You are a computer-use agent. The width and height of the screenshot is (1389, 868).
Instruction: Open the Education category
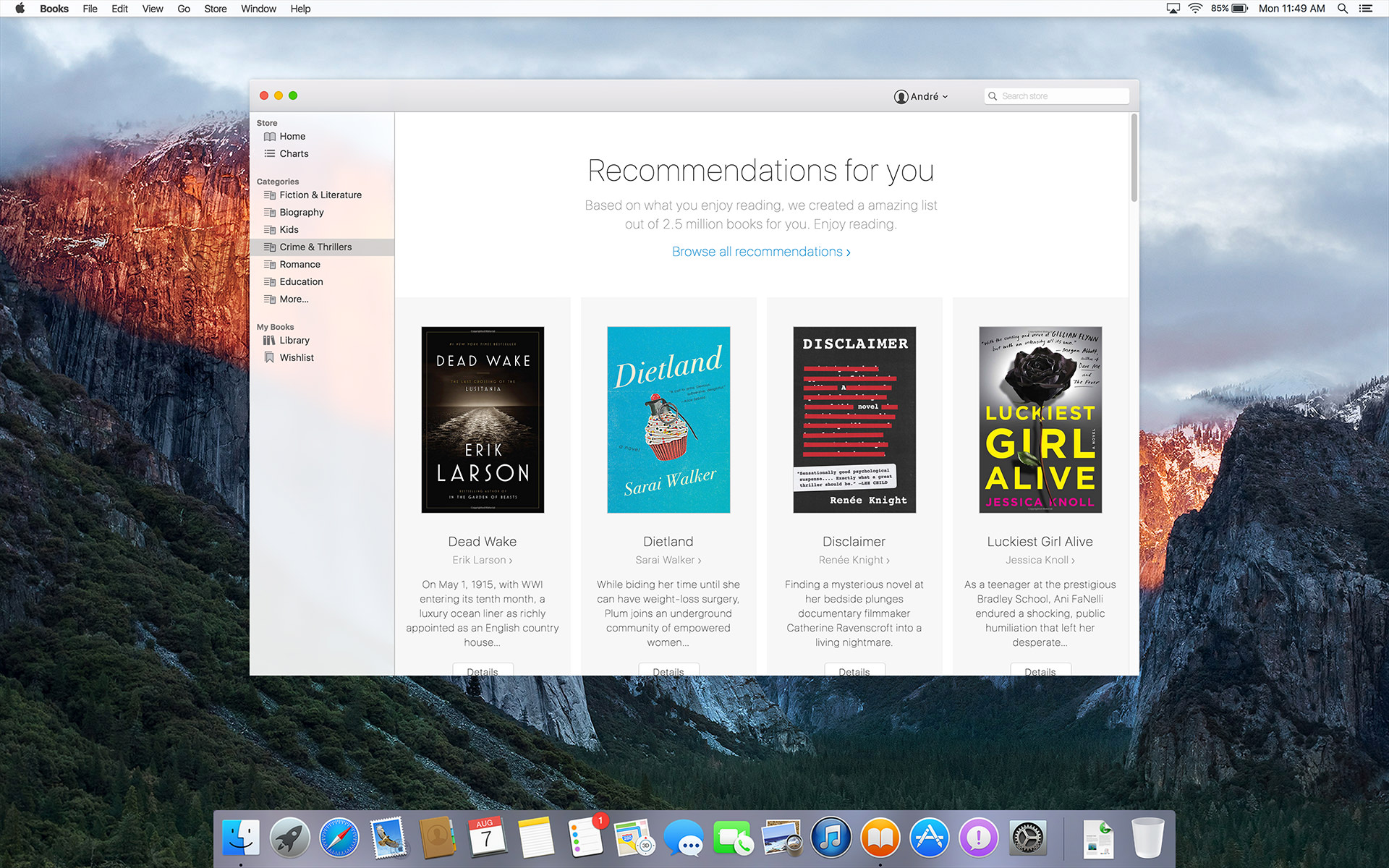322,281
